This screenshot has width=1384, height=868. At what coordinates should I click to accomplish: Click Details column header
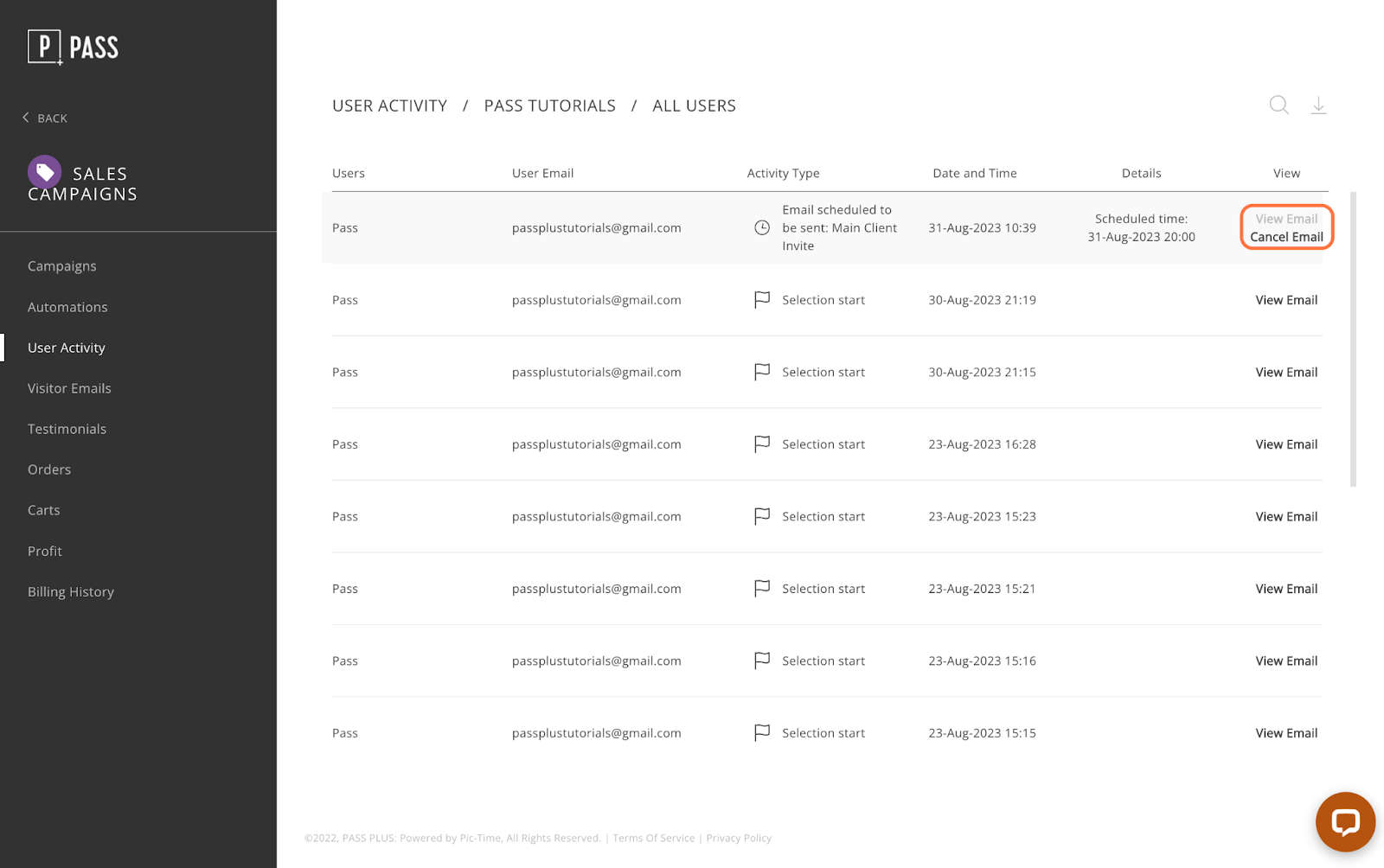click(x=1141, y=173)
